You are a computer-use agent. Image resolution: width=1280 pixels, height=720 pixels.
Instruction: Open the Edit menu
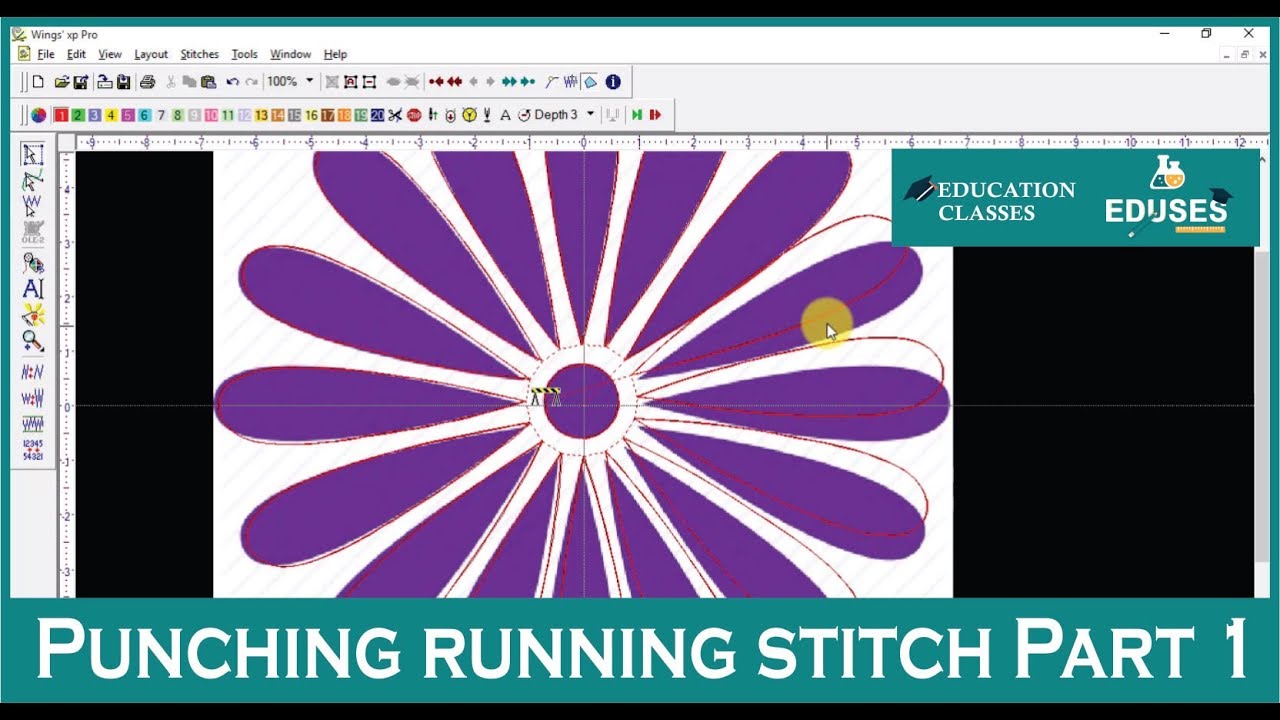click(x=77, y=54)
